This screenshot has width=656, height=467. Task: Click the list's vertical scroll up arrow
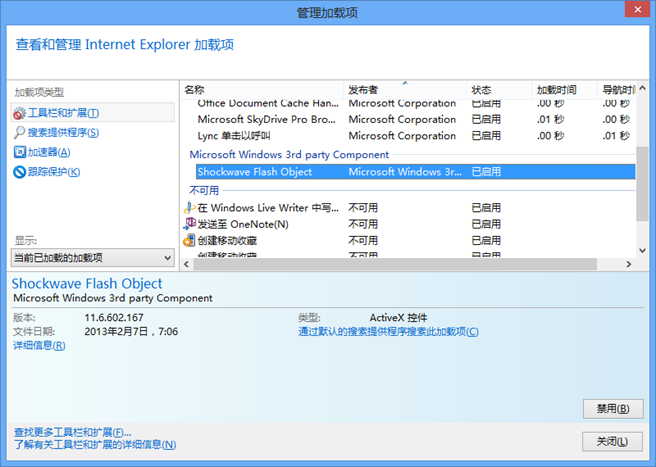click(x=643, y=88)
